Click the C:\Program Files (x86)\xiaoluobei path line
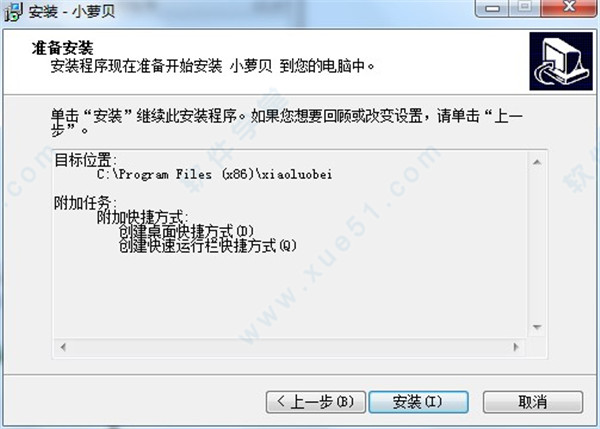Image resolution: width=600 pixels, height=429 pixels. pos(214,175)
